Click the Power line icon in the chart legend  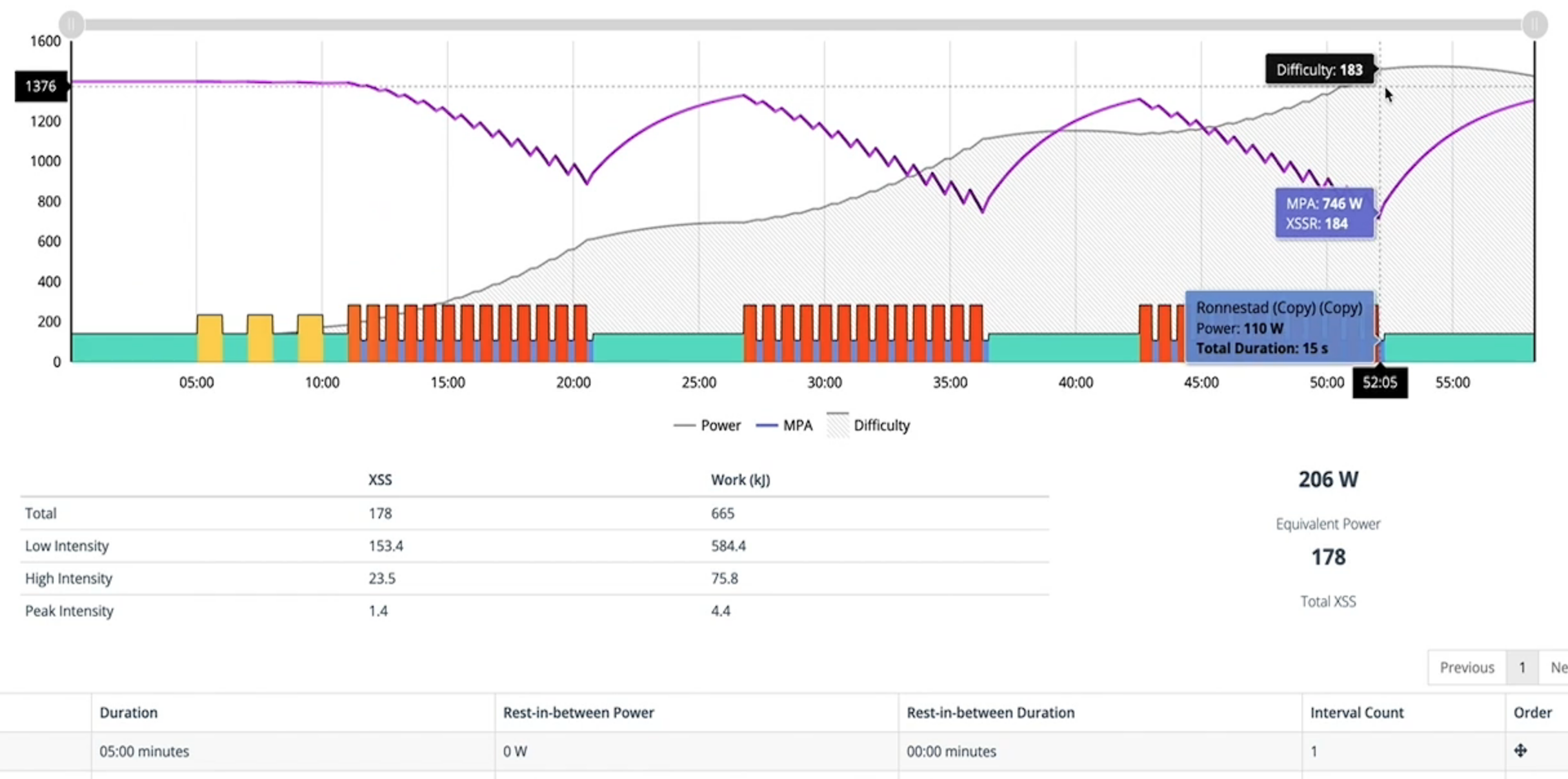pyautogui.click(x=685, y=425)
